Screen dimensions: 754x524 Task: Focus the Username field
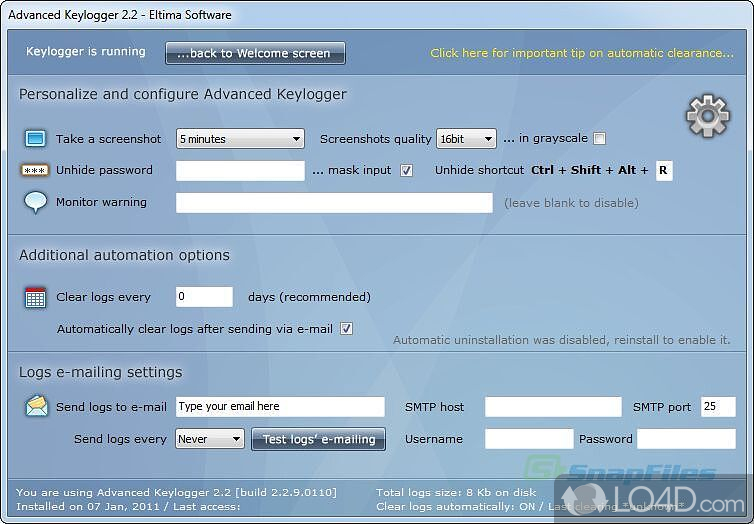pos(529,439)
